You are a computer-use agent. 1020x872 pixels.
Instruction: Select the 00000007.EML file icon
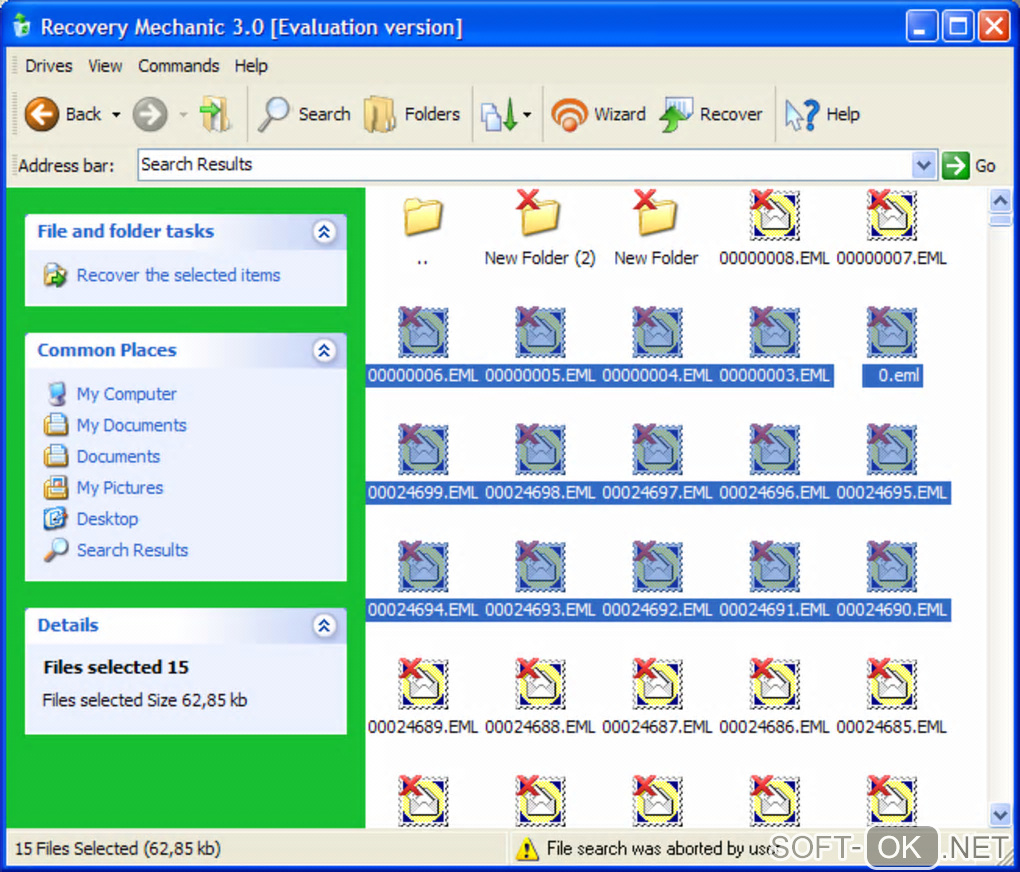(891, 215)
